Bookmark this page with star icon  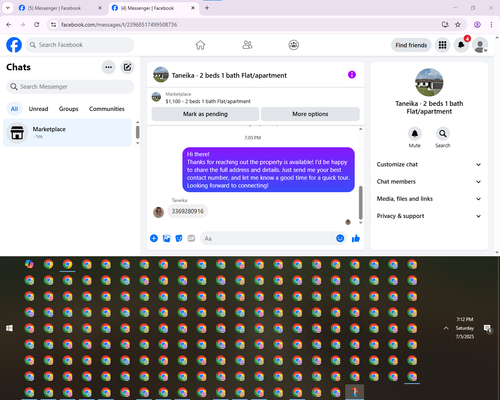(x=458, y=25)
